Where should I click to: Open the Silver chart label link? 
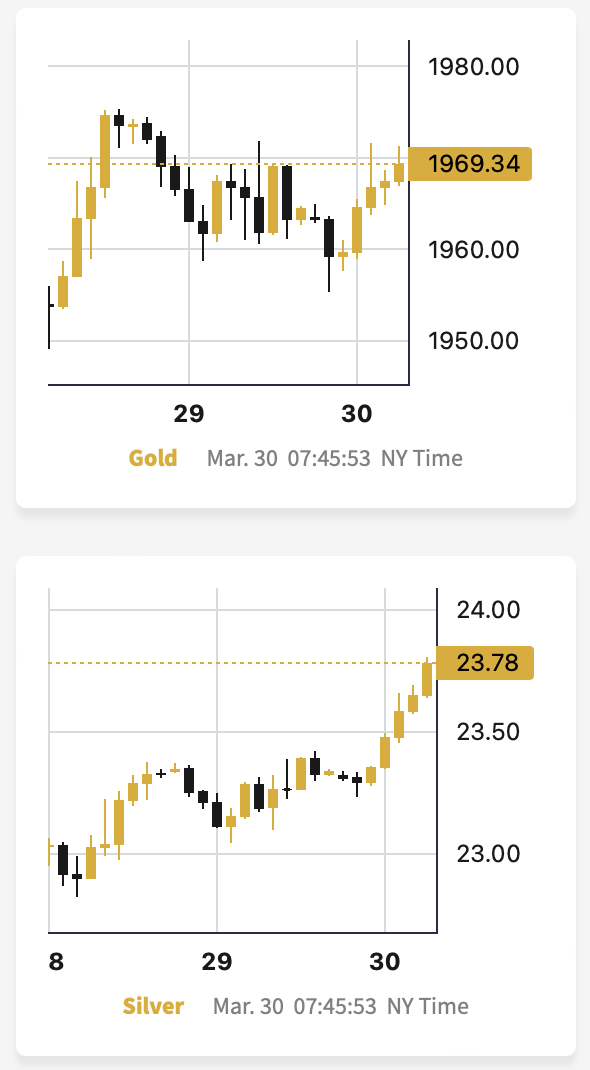153,1006
